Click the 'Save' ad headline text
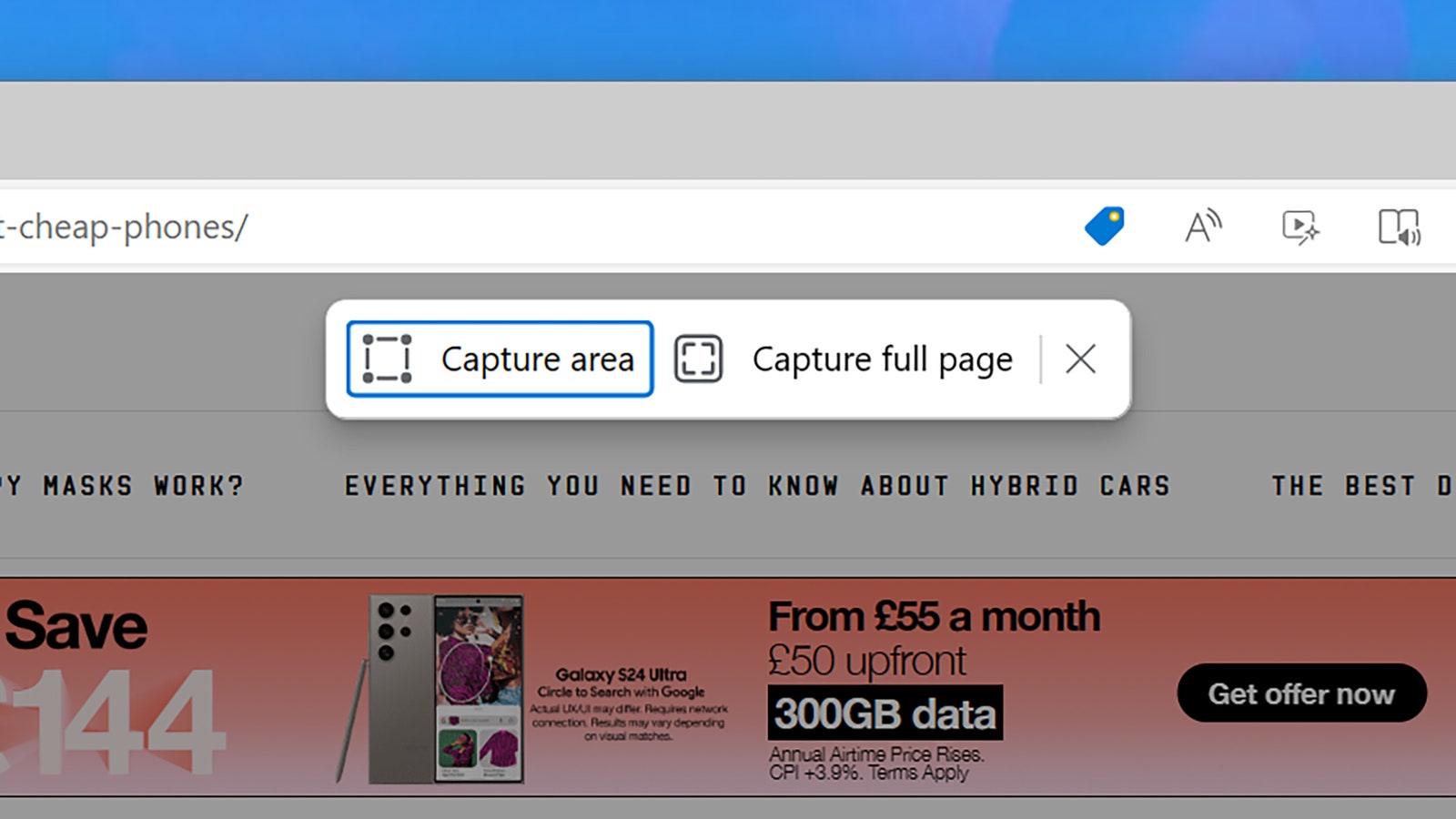Image resolution: width=1456 pixels, height=819 pixels. 76,626
